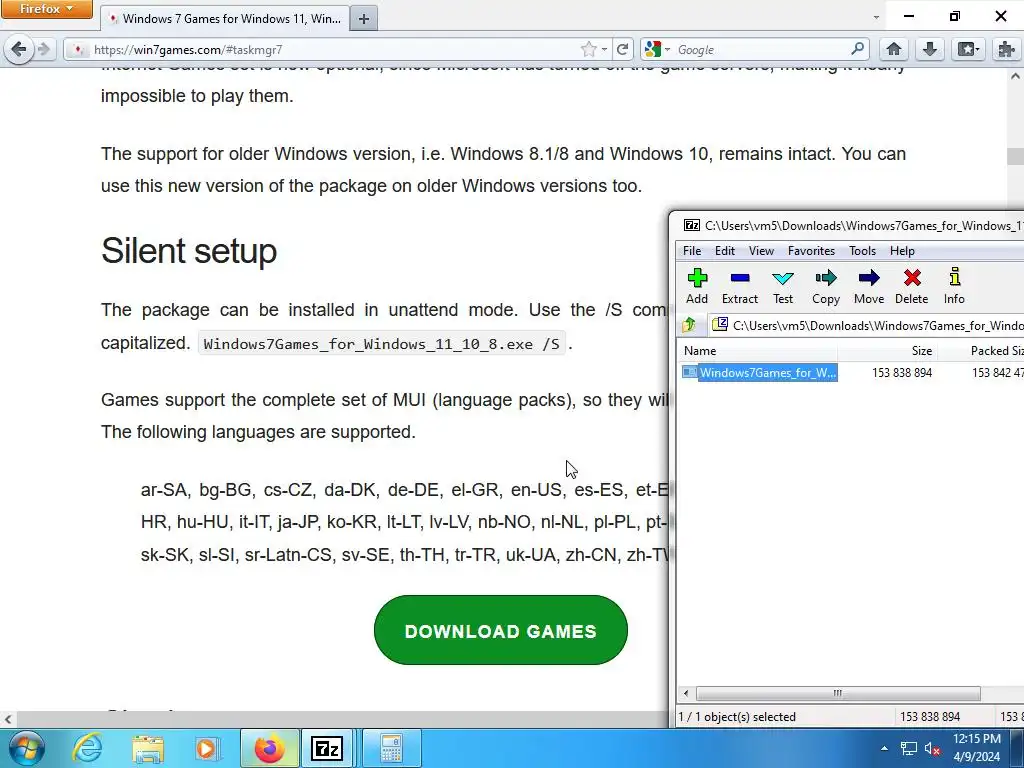
Task: Click the muted volume tray icon
Action: coord(933,749)
